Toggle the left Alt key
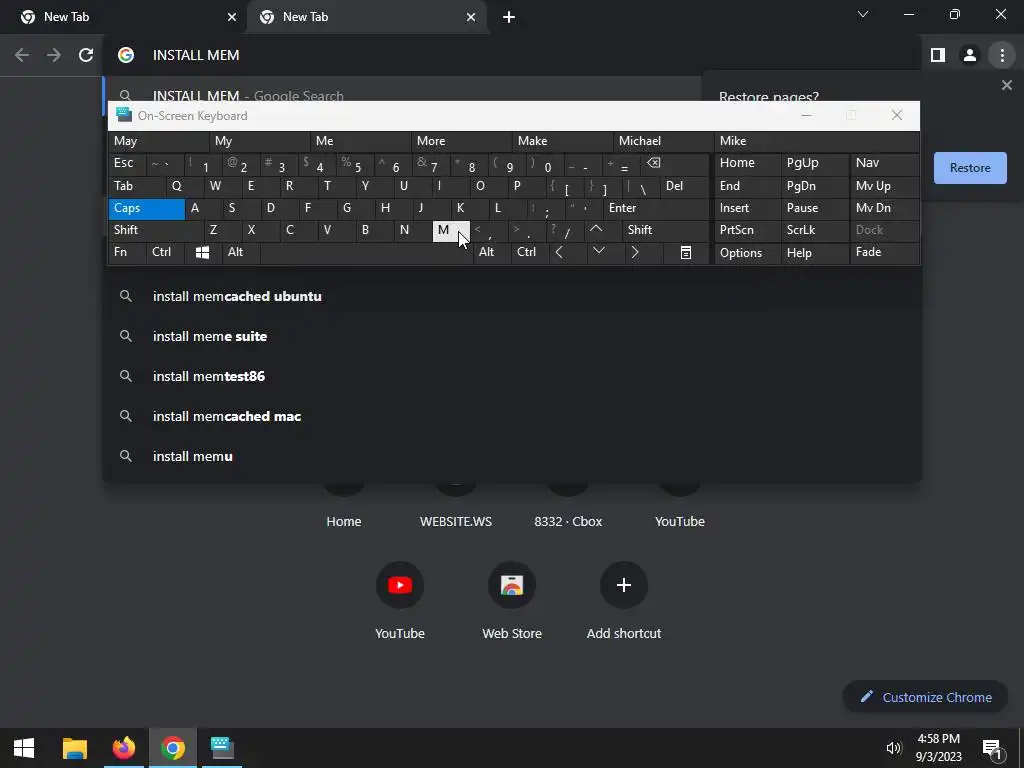Screen dimensions: 1024x768 [241, 252]
